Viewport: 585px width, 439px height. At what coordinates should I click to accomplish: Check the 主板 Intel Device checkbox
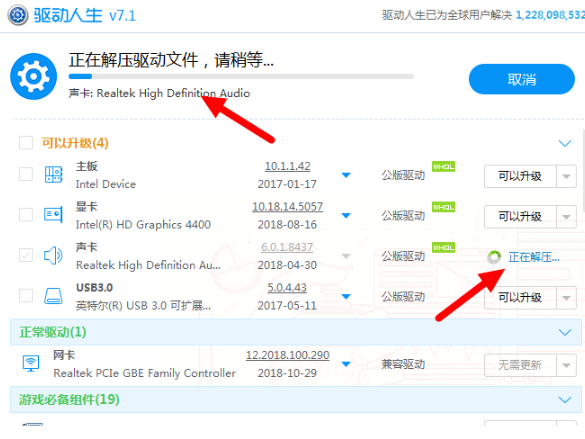[x=26, y=174]
